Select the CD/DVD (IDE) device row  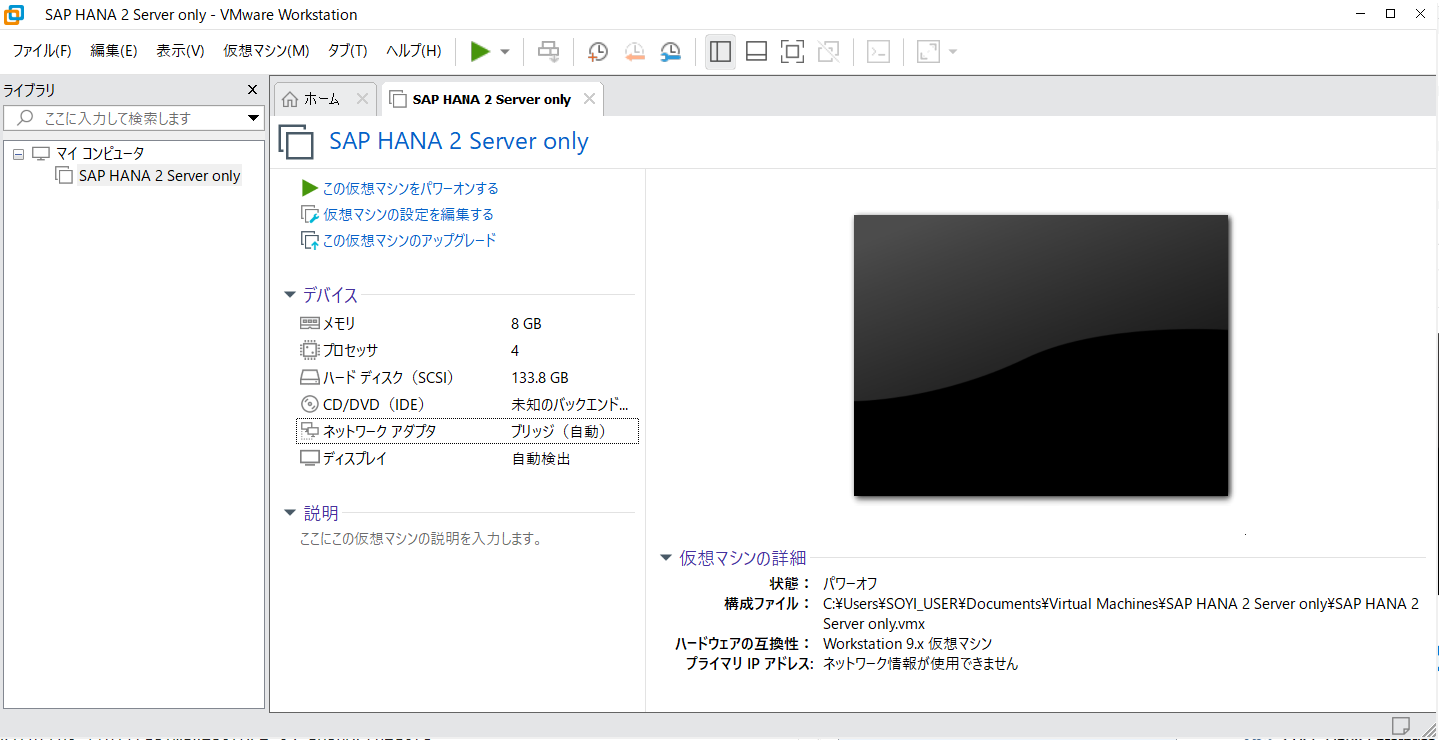(467, 405)
